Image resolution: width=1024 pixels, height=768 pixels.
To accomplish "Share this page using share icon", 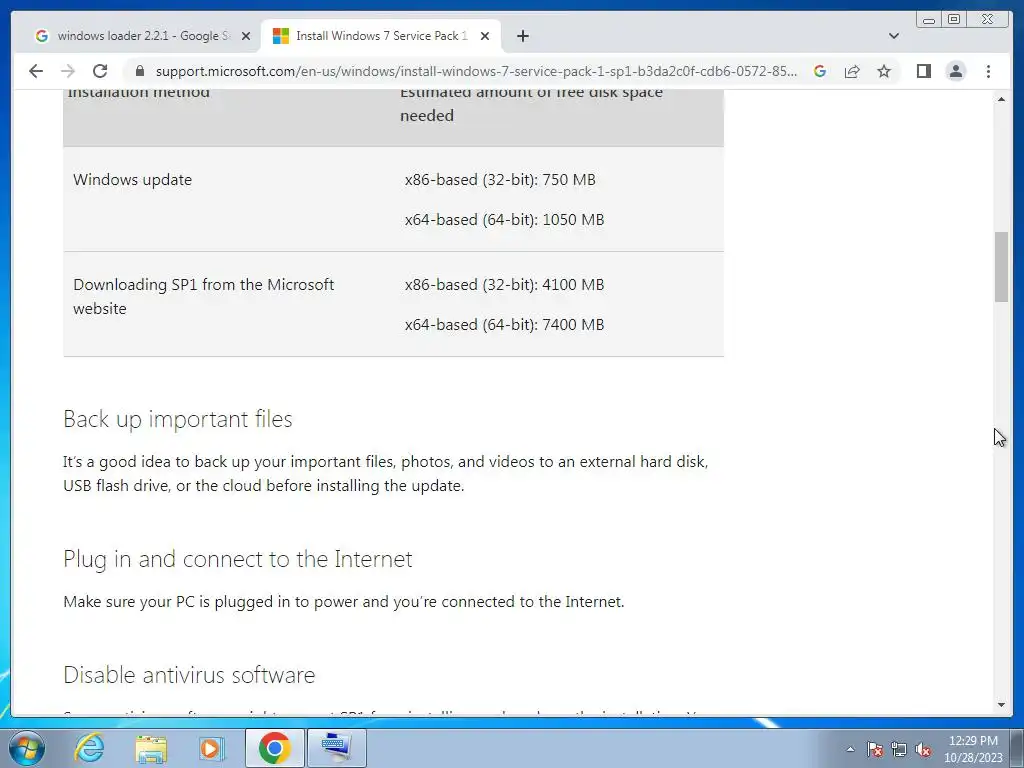I will pyautogui.click(x=852, y=71).
